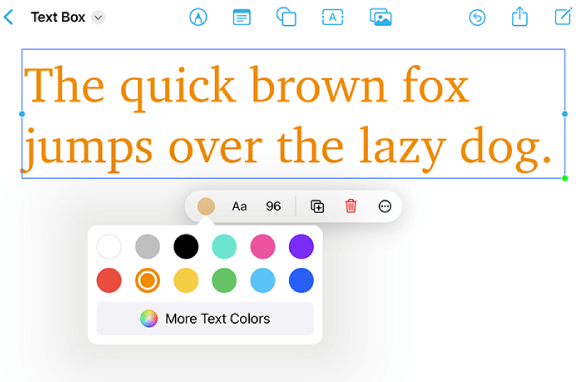Viewport: 583px width, 382px height.
Task: Select the pen drawing tool
Action: pos(198,17)
